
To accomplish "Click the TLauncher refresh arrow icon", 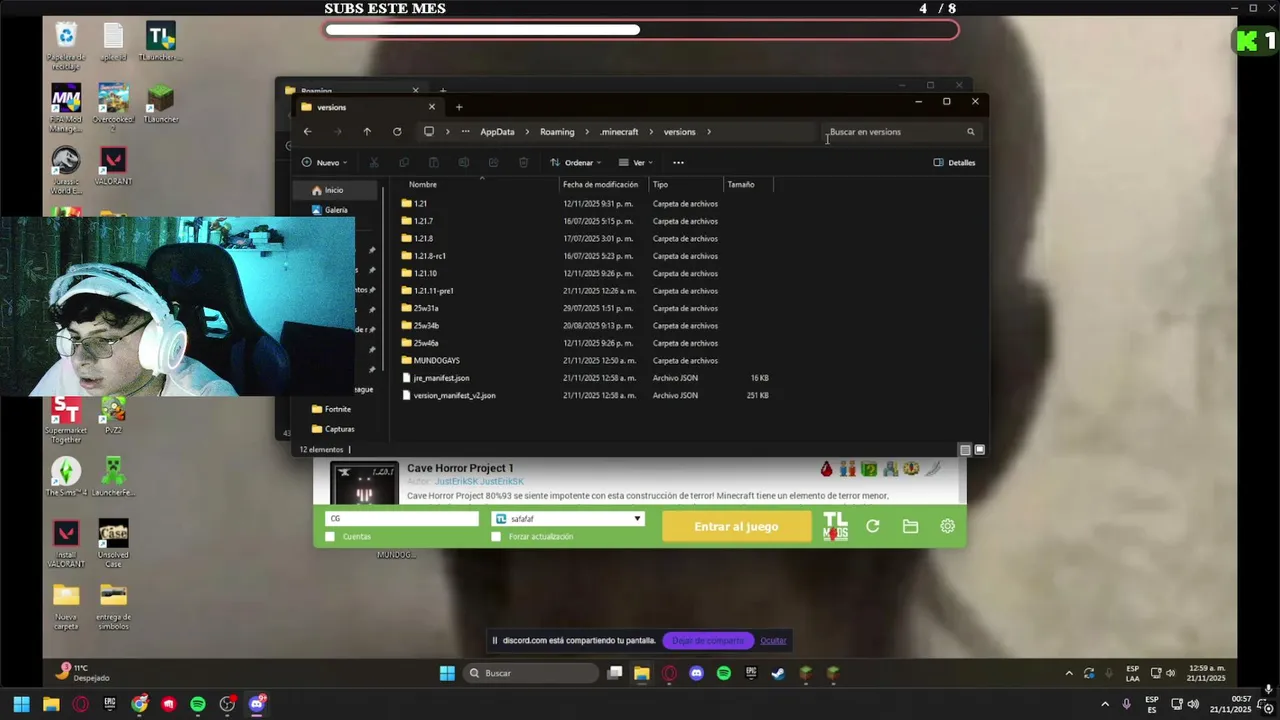I will 873,526.
